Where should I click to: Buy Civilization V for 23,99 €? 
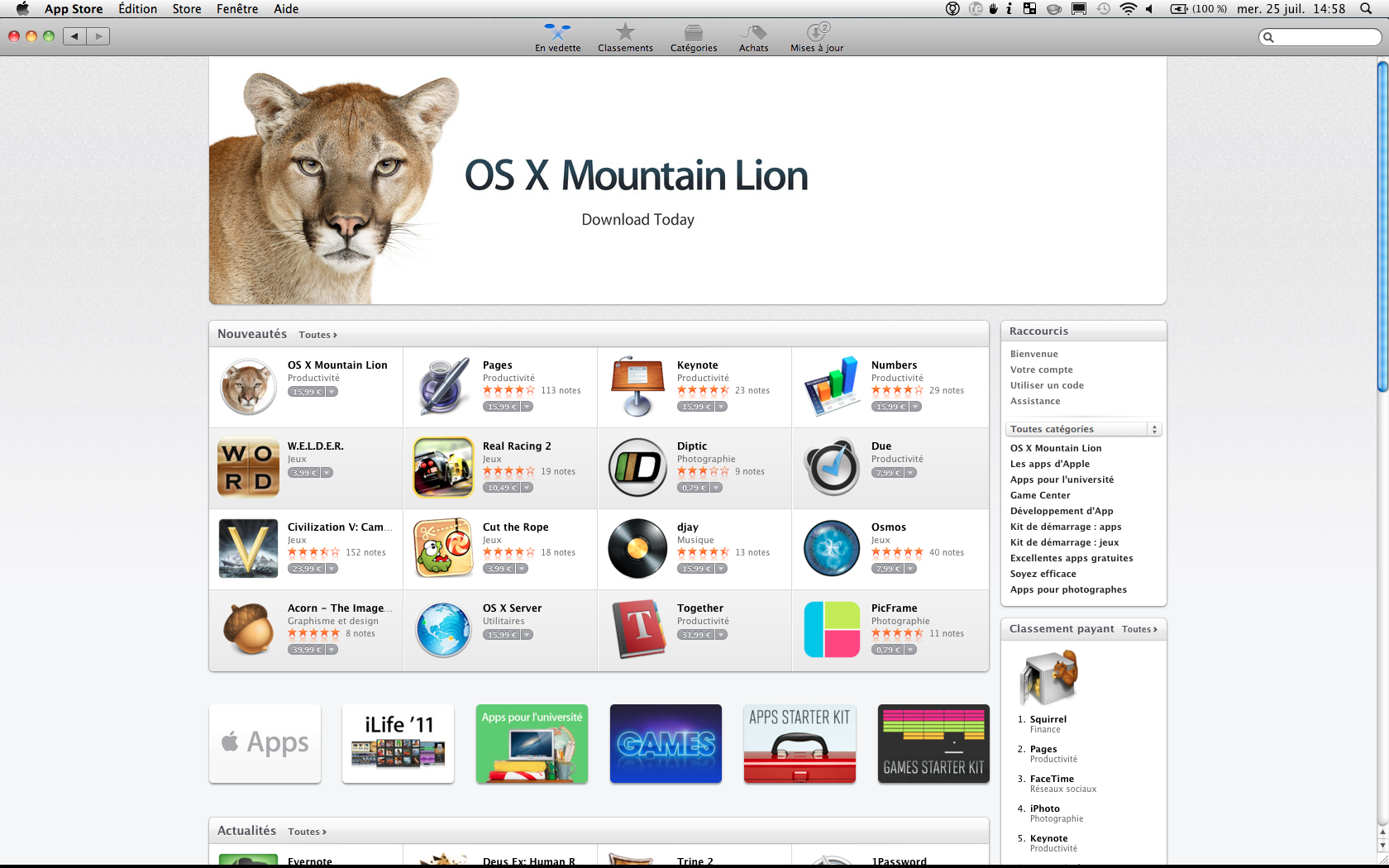[306, 569]
